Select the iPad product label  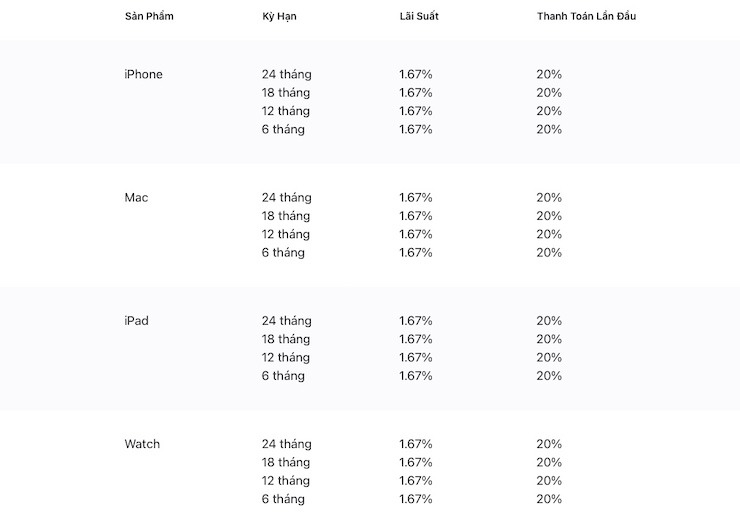136,321
